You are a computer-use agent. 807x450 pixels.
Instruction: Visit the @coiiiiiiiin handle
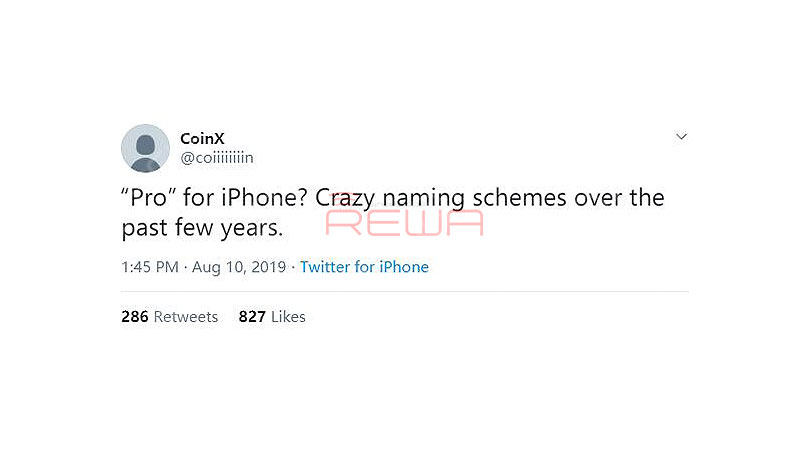pyautogui.click(x=217, y=158)
